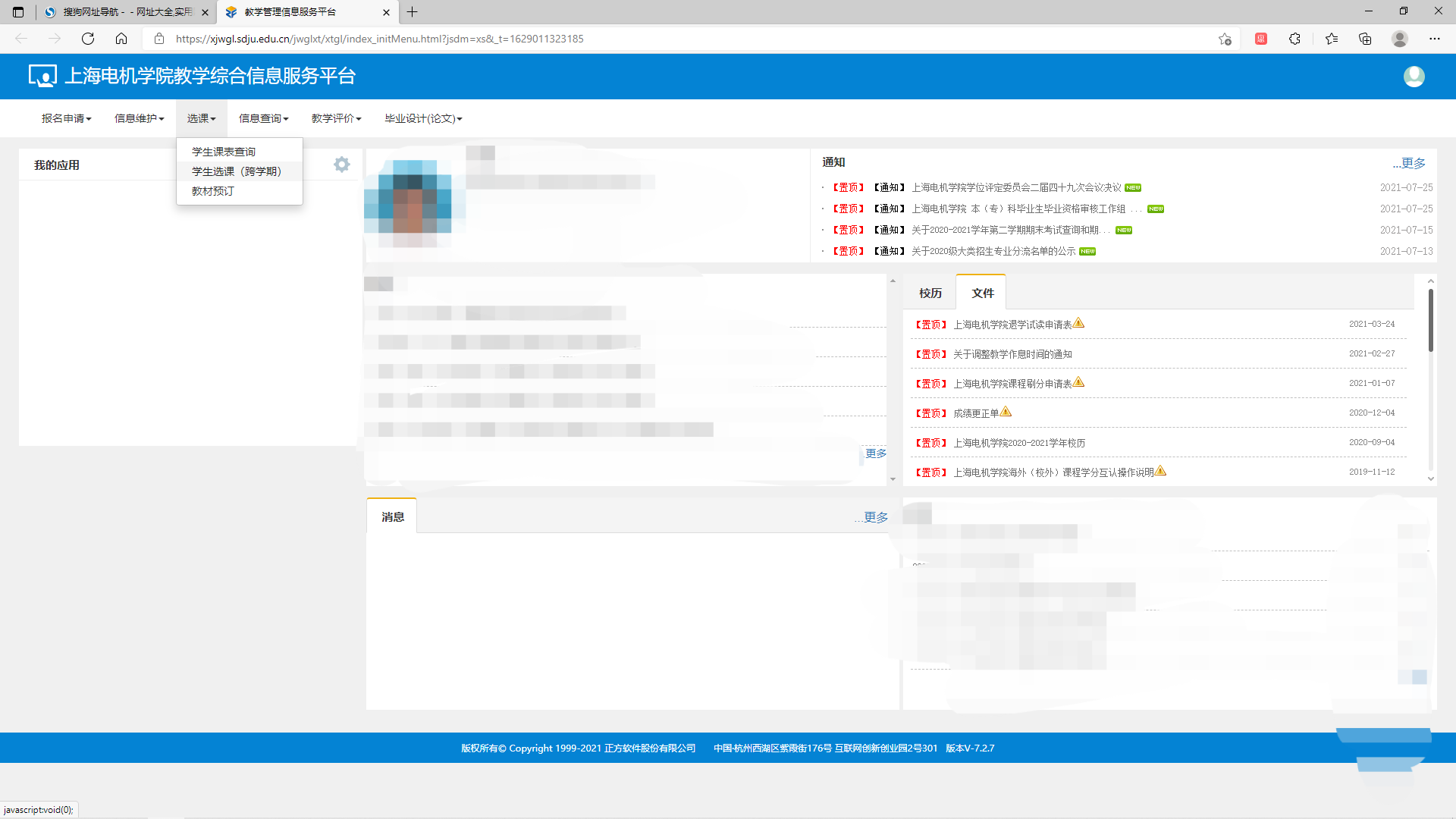Screen dimensions: 1456x819
Task: Open notice 关于2020级大类招生专业分流名单的公示
Action: click(993, 251)
